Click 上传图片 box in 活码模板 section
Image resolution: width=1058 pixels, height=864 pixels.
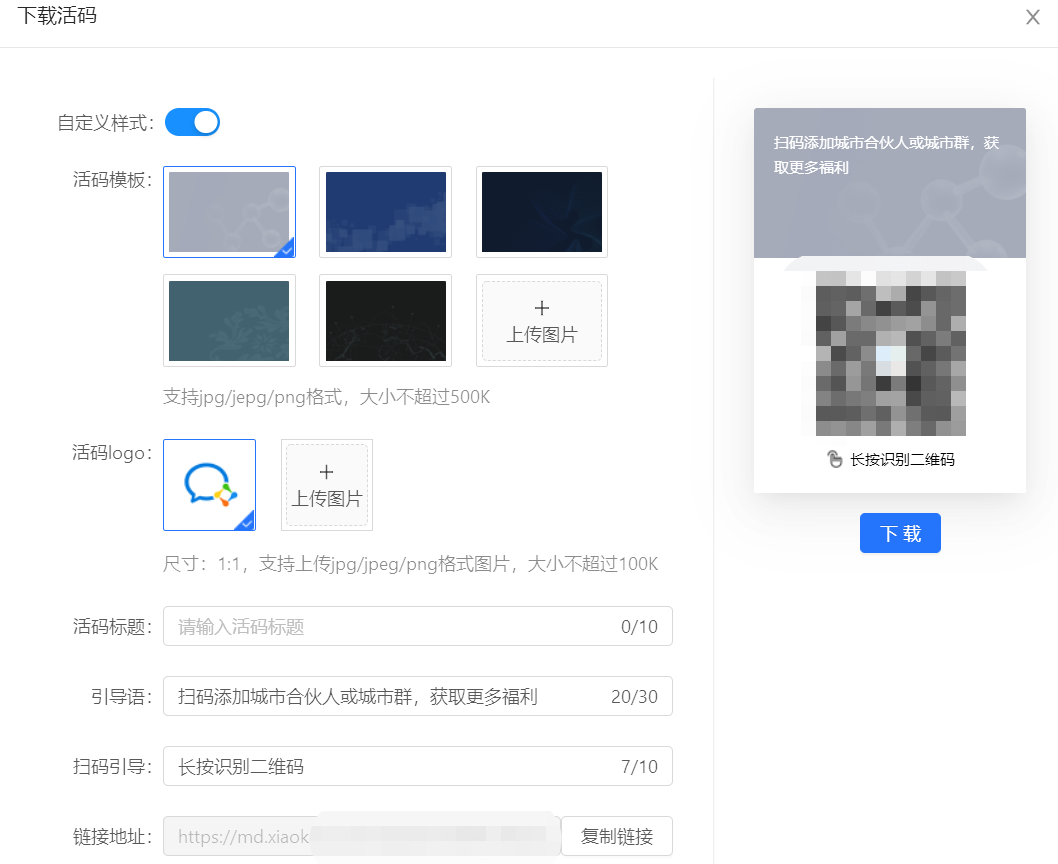pos(542,321)
